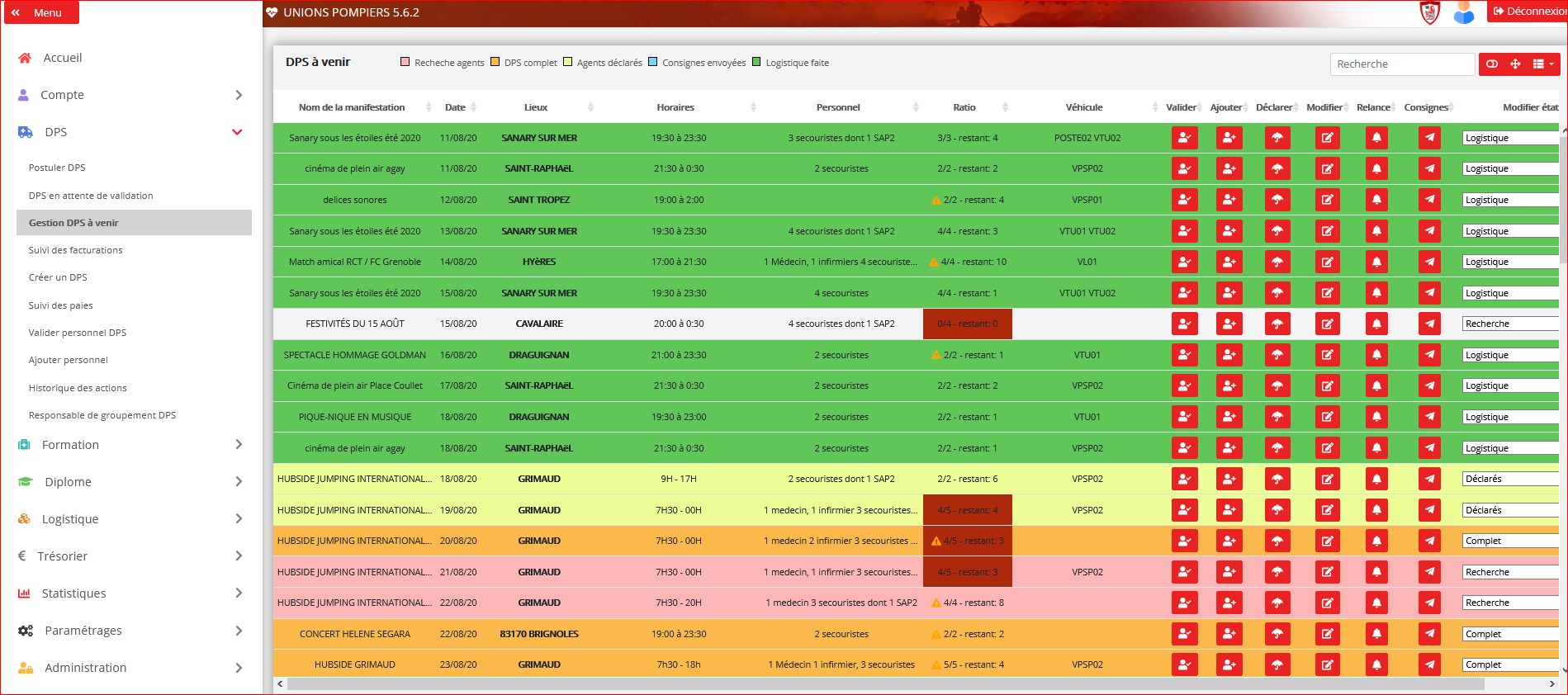Click the umbrella Déclarer icon for delices sonores

coord(1277,200)
